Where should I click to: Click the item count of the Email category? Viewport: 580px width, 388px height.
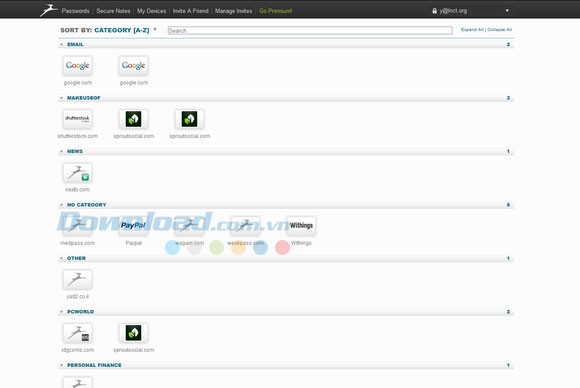pos(508,44)
